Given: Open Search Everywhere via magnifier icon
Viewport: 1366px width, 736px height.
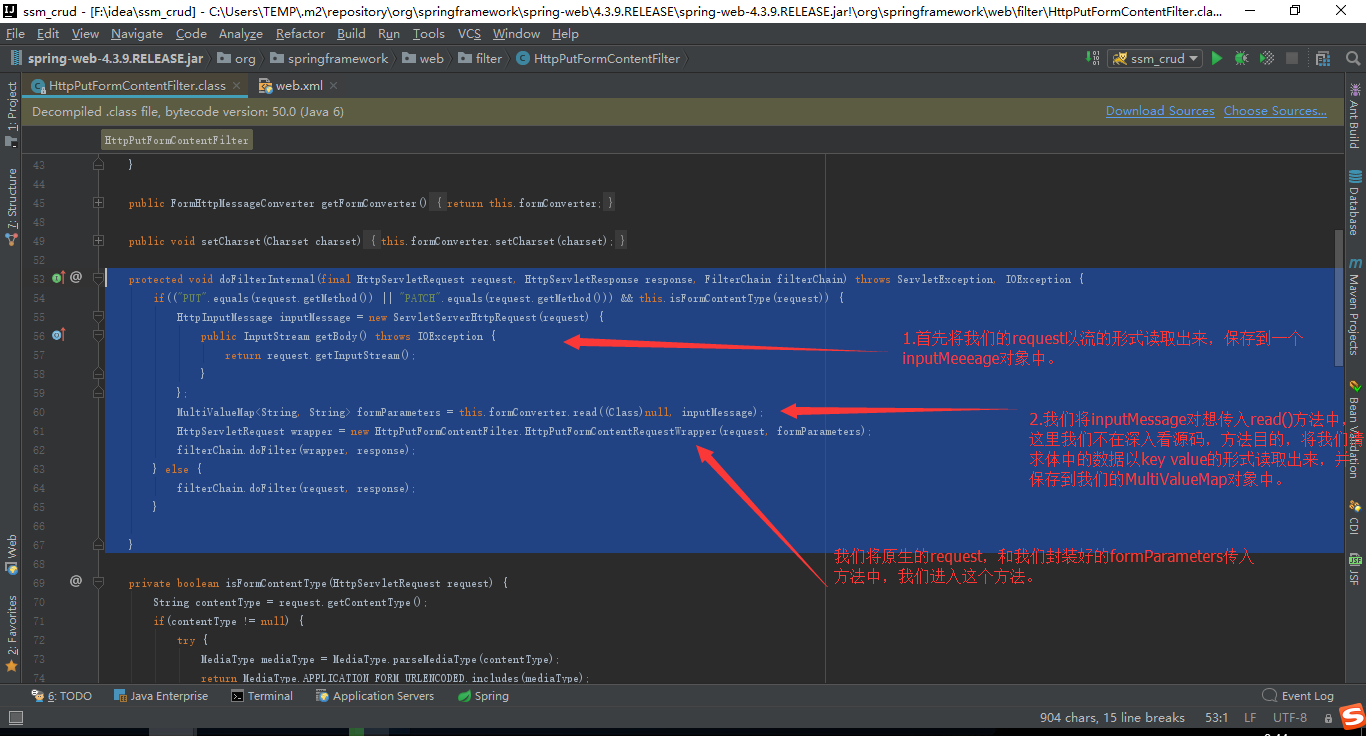Looking at the screenshot, I should [x=1353, y=58].
